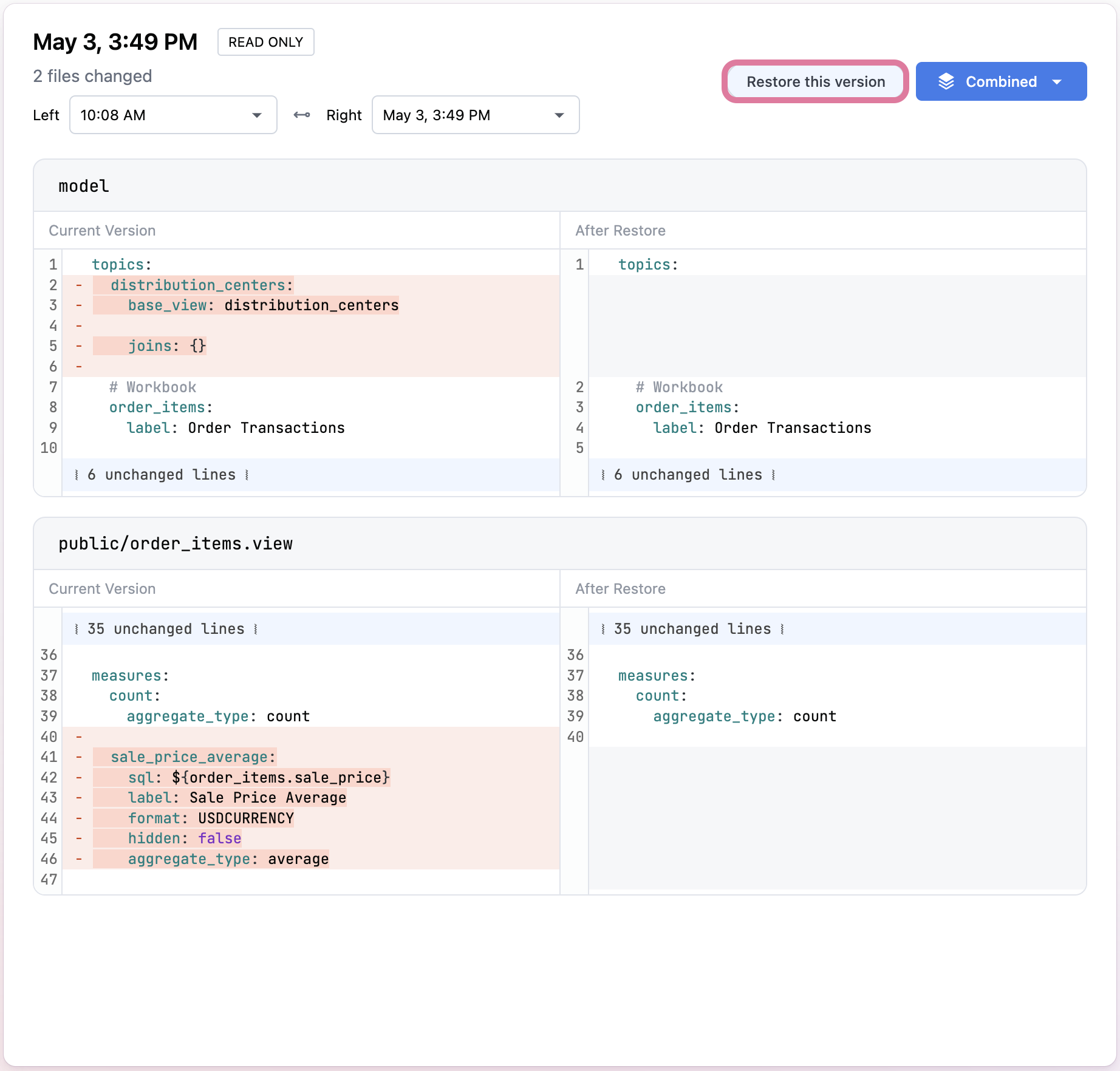Click the layers icon in Combined button
This screenshot has height=1071, width=1120.
point(946,82)
